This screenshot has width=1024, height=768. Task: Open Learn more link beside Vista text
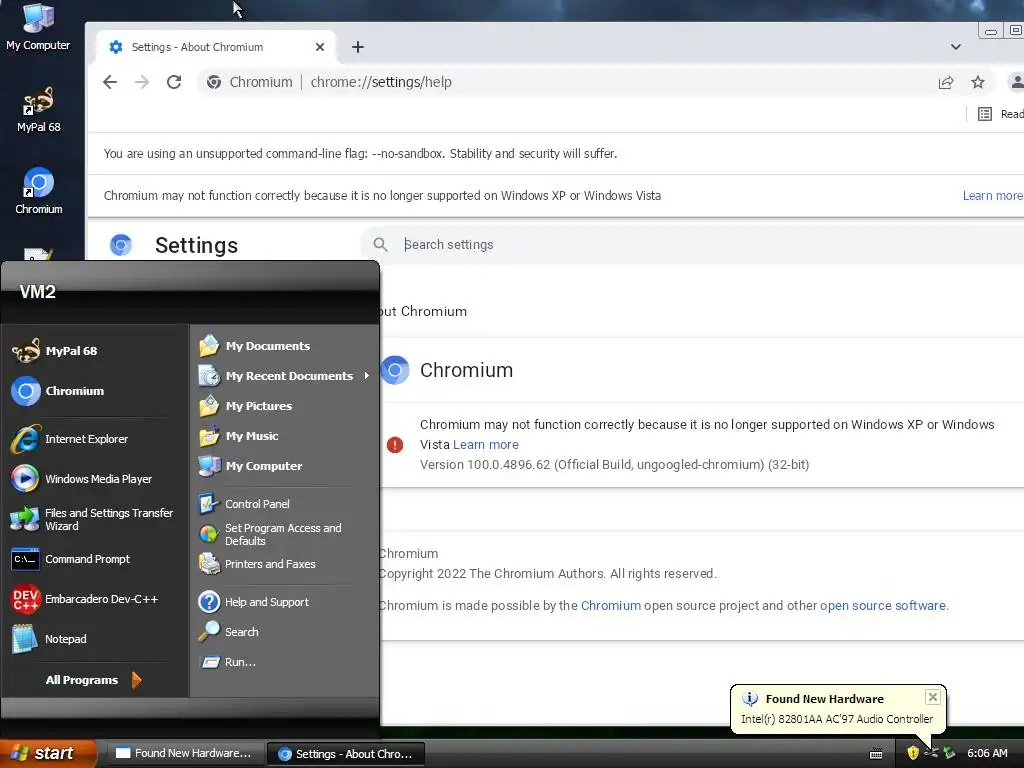[485, 444]
